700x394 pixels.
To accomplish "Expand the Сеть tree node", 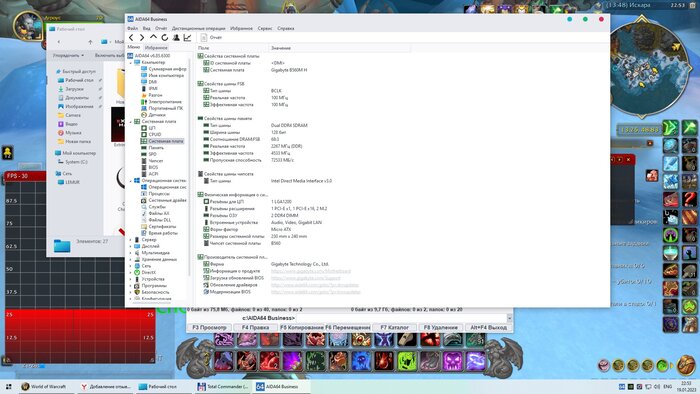I will (131, 266).
